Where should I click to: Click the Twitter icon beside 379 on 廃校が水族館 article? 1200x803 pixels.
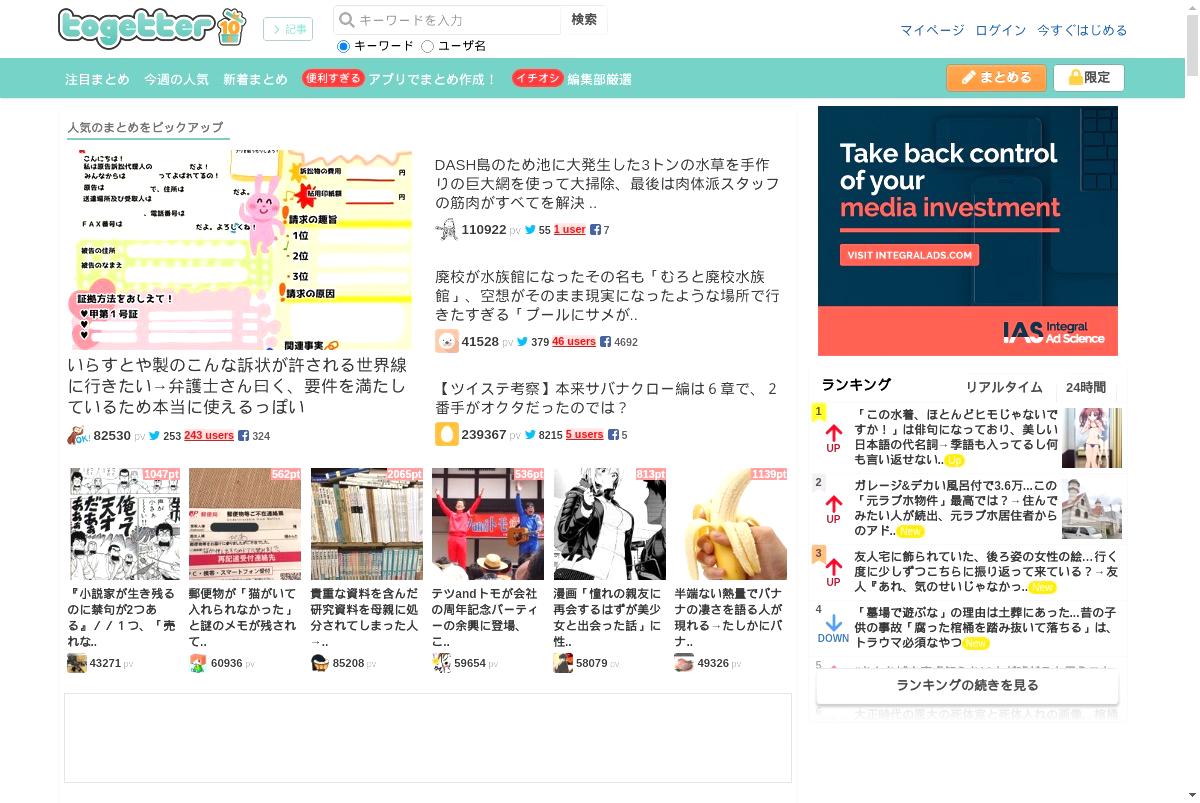pos(522,342)
